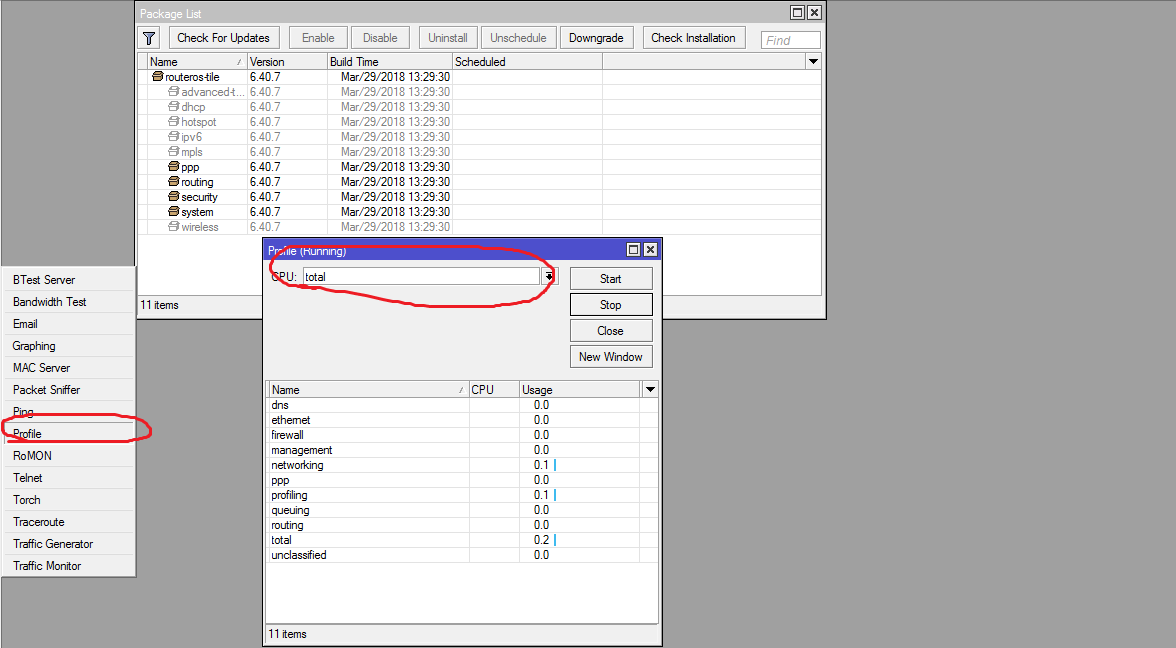Open Torch from the menu
Image resolution: width=1176 pixels, height=648 pixels.
[69, 500]
